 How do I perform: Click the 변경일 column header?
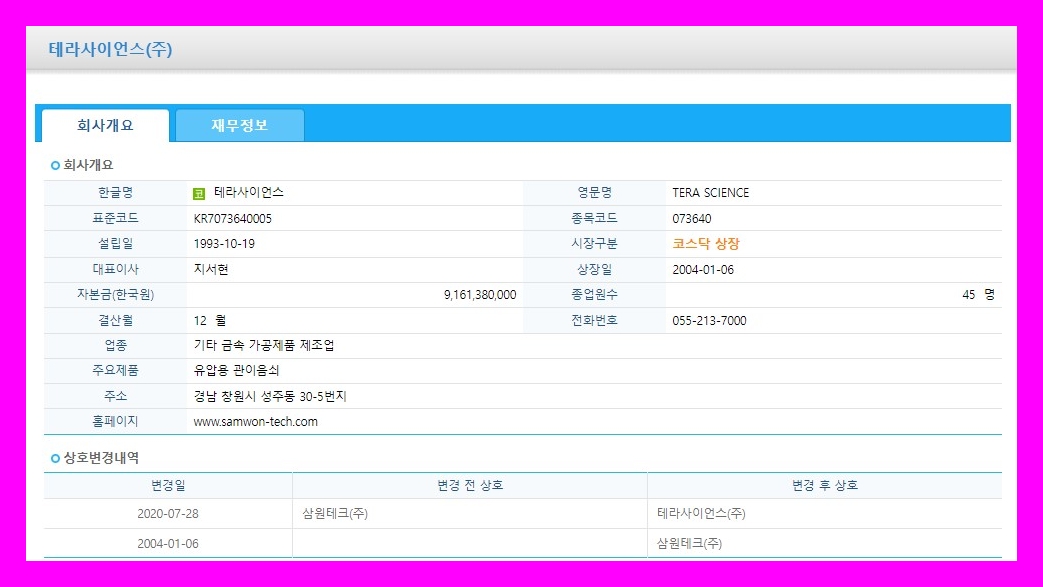click(168, 485)
